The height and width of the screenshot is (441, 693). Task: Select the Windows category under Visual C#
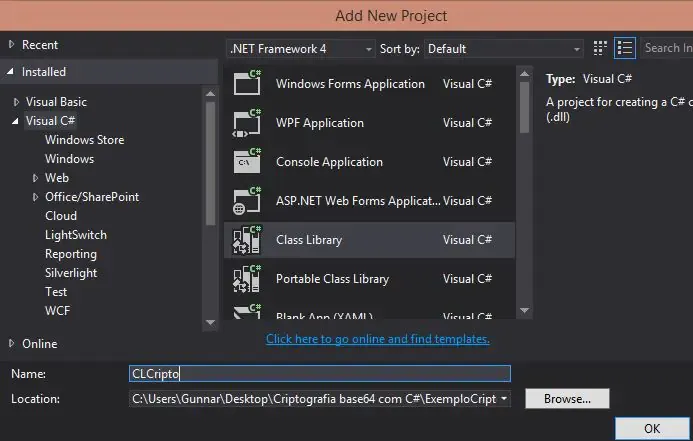click(69, 159)
